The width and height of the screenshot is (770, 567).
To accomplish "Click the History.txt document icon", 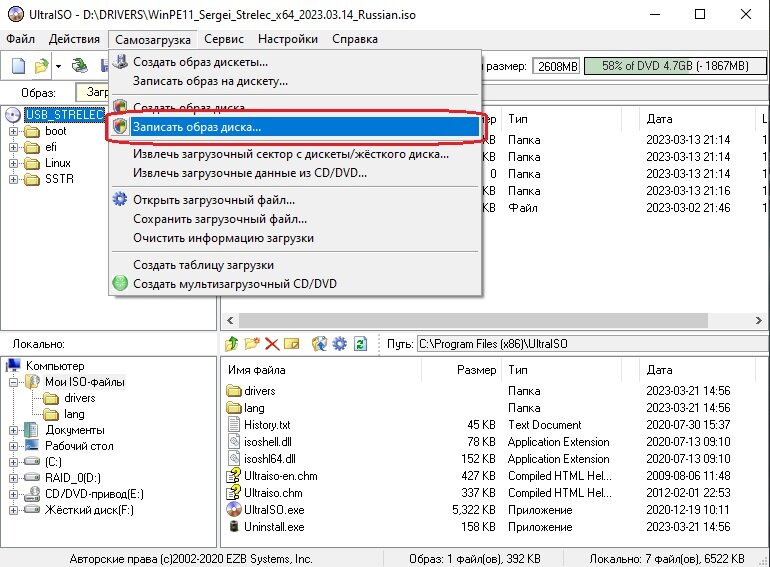I will (x=234, y=425).
